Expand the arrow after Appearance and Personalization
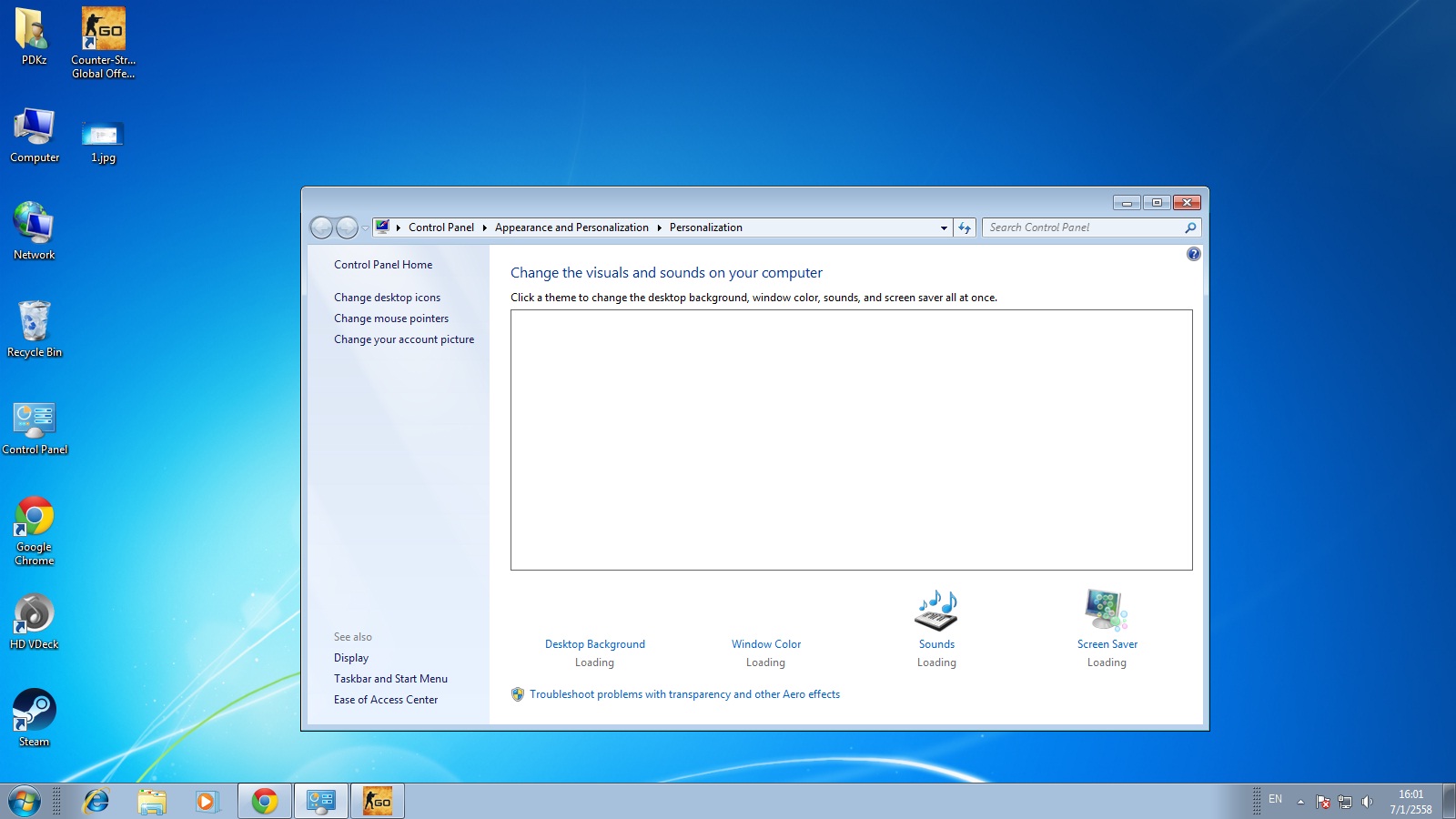The width and height of the screenshot is (1456, 819). click(x=659, y=227)
